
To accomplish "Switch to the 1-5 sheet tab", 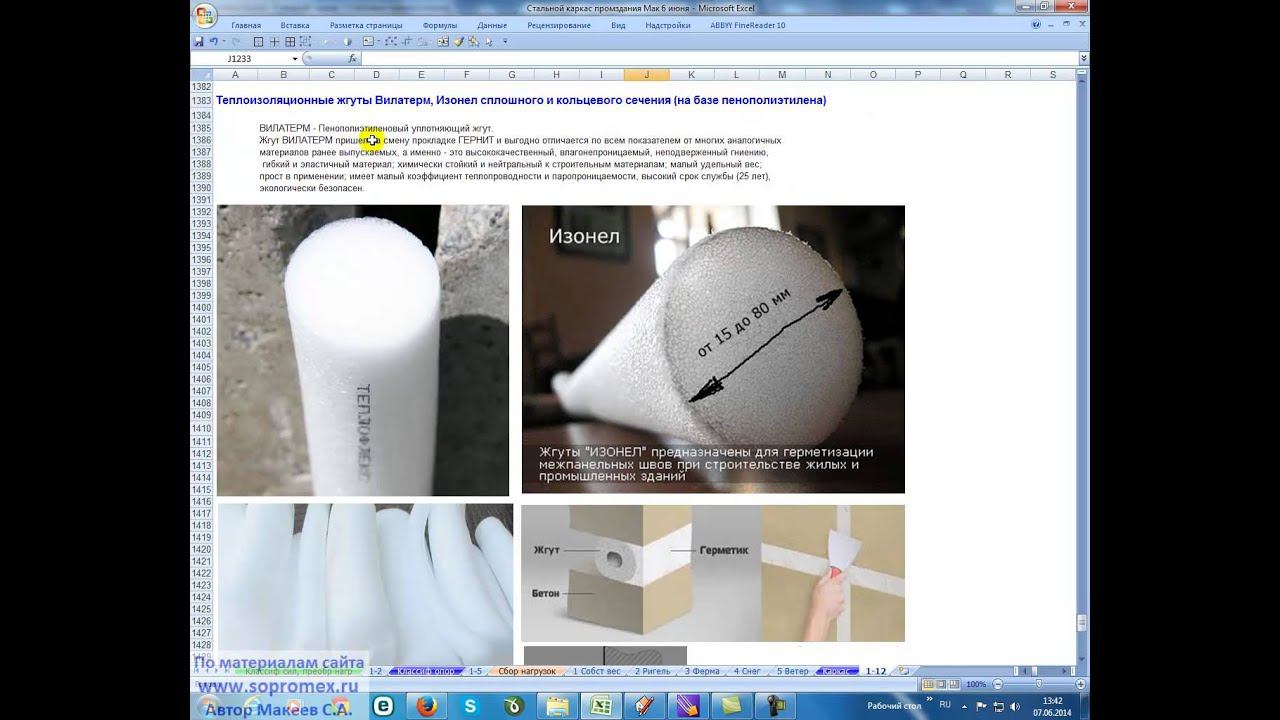I will pyautogui.click(x=475, y=671).
